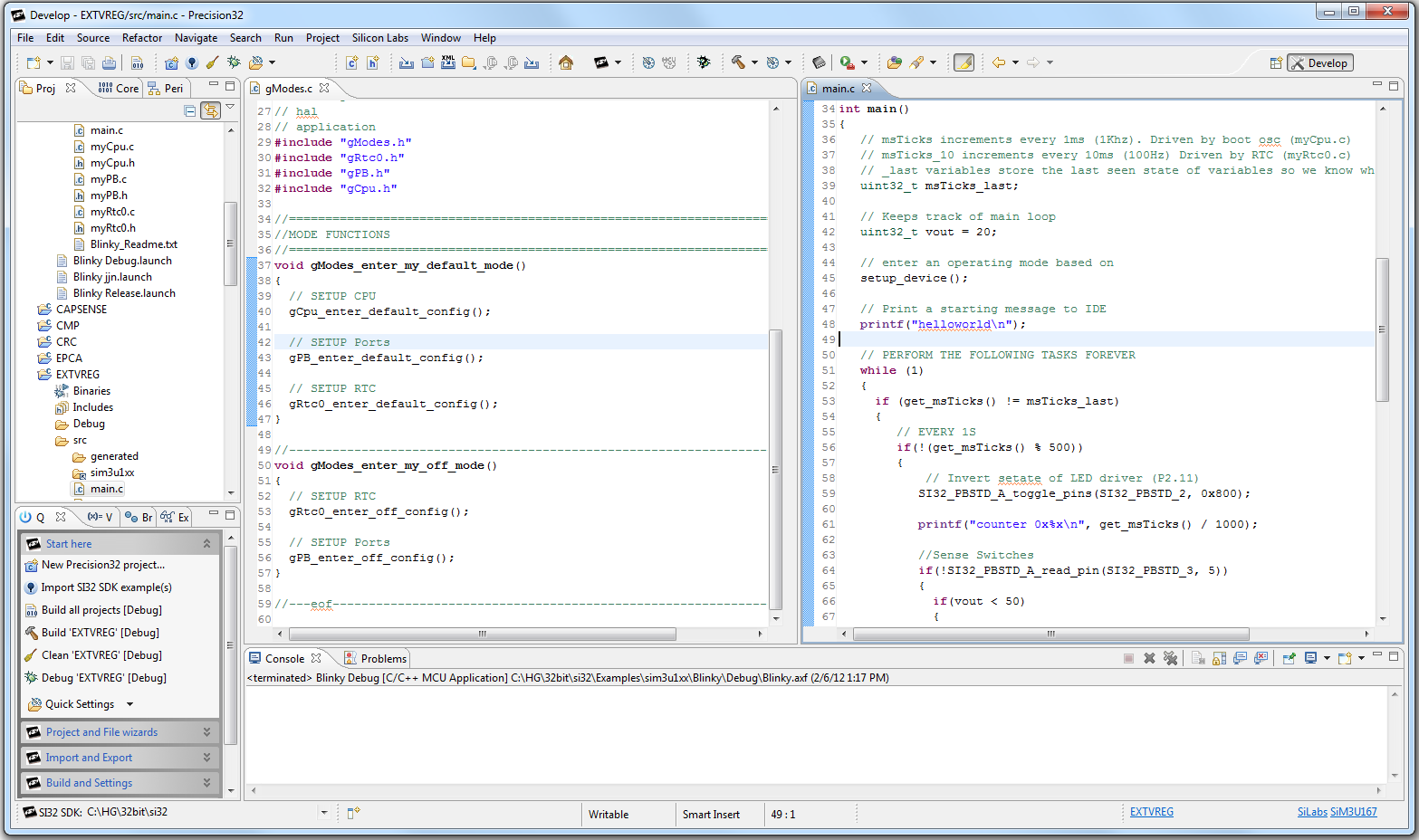Click the Develop perspective button
Viewport: 1419px width, 840px height.
tap(1320, 62)
